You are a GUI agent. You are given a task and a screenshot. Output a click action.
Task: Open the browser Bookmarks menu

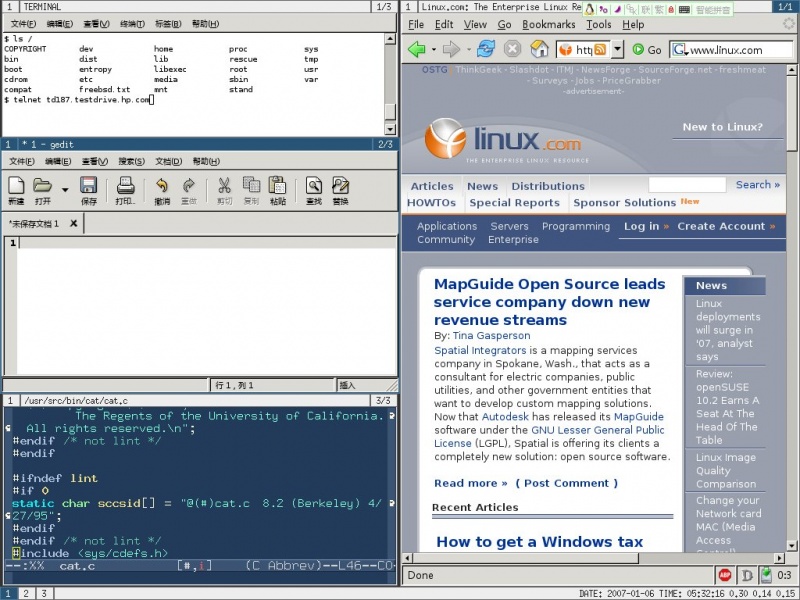[548, 24]
